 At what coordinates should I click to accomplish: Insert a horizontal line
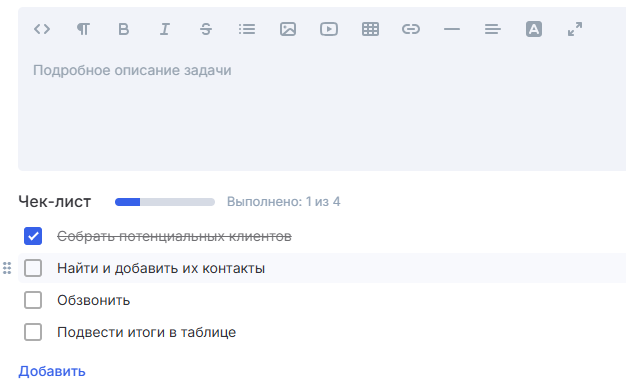(452, 29)
